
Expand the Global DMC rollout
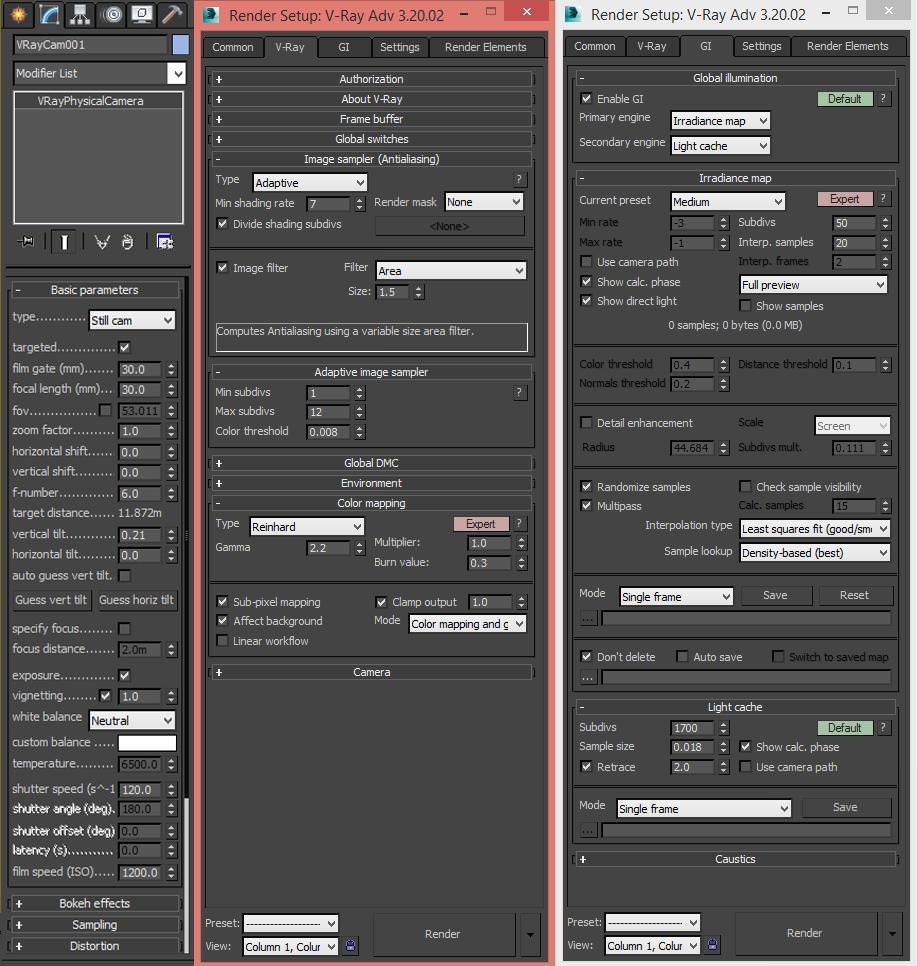[x=371, y=463]
